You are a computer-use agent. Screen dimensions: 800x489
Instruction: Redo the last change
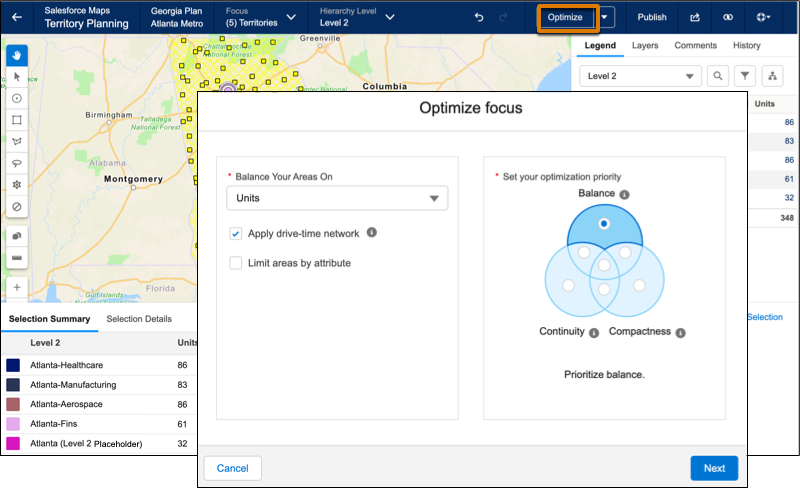coord(503,17)
